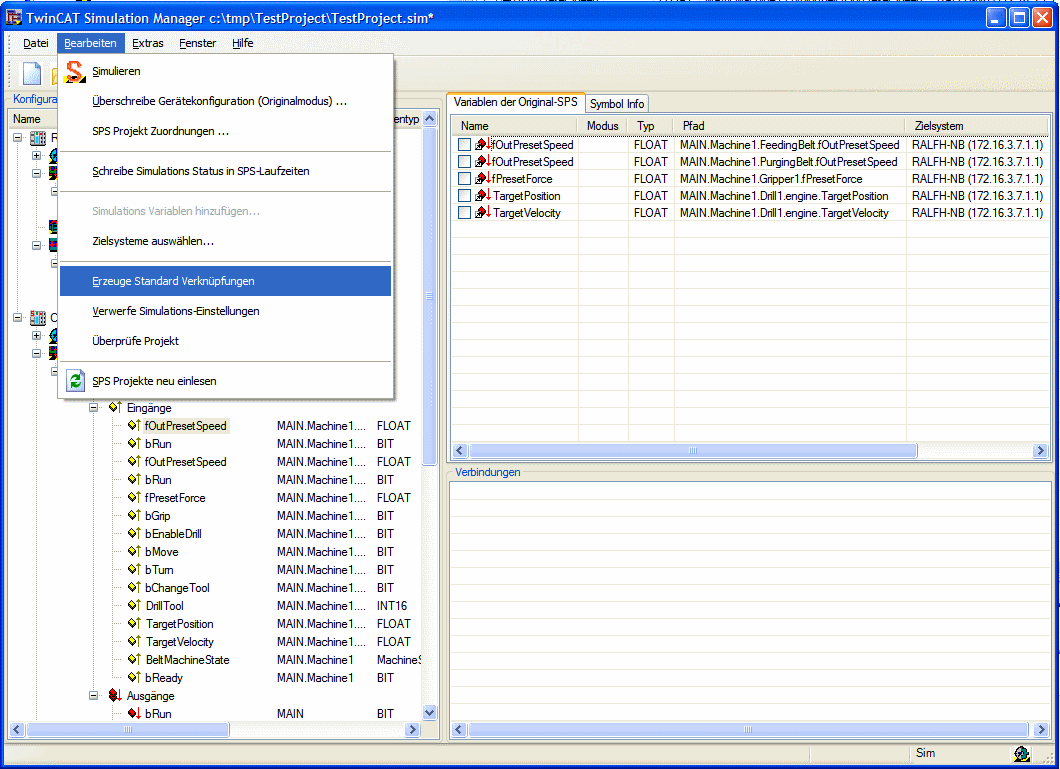1060x769 pixels.
Task: Tick the checkbox for fPresetForce
Action: pyautogui.click(x=464, y=178)
